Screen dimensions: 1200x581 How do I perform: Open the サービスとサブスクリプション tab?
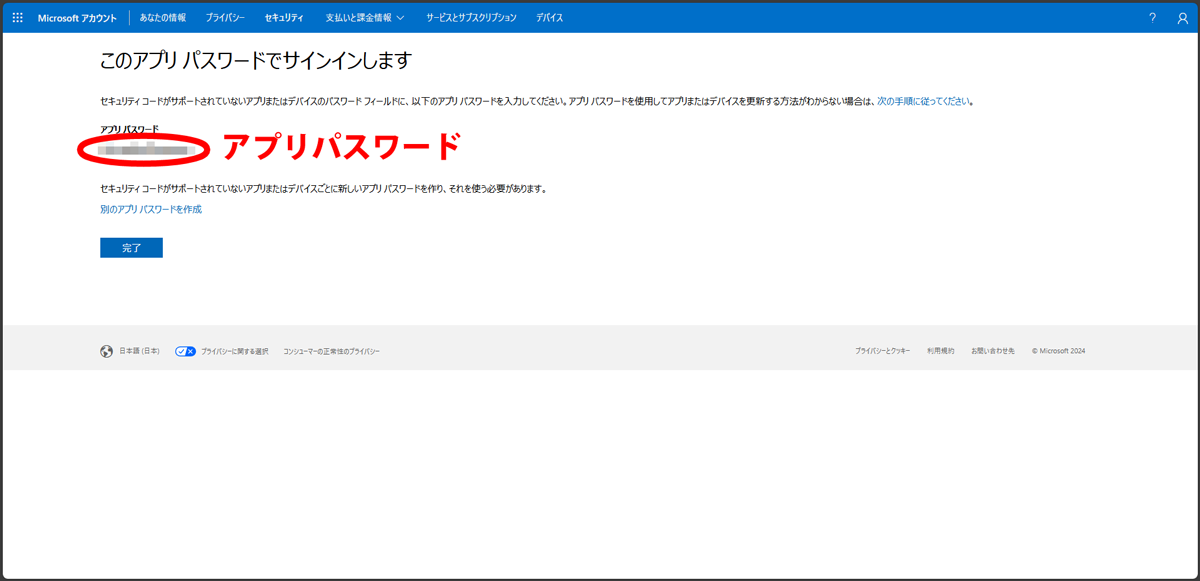point(471,18)
